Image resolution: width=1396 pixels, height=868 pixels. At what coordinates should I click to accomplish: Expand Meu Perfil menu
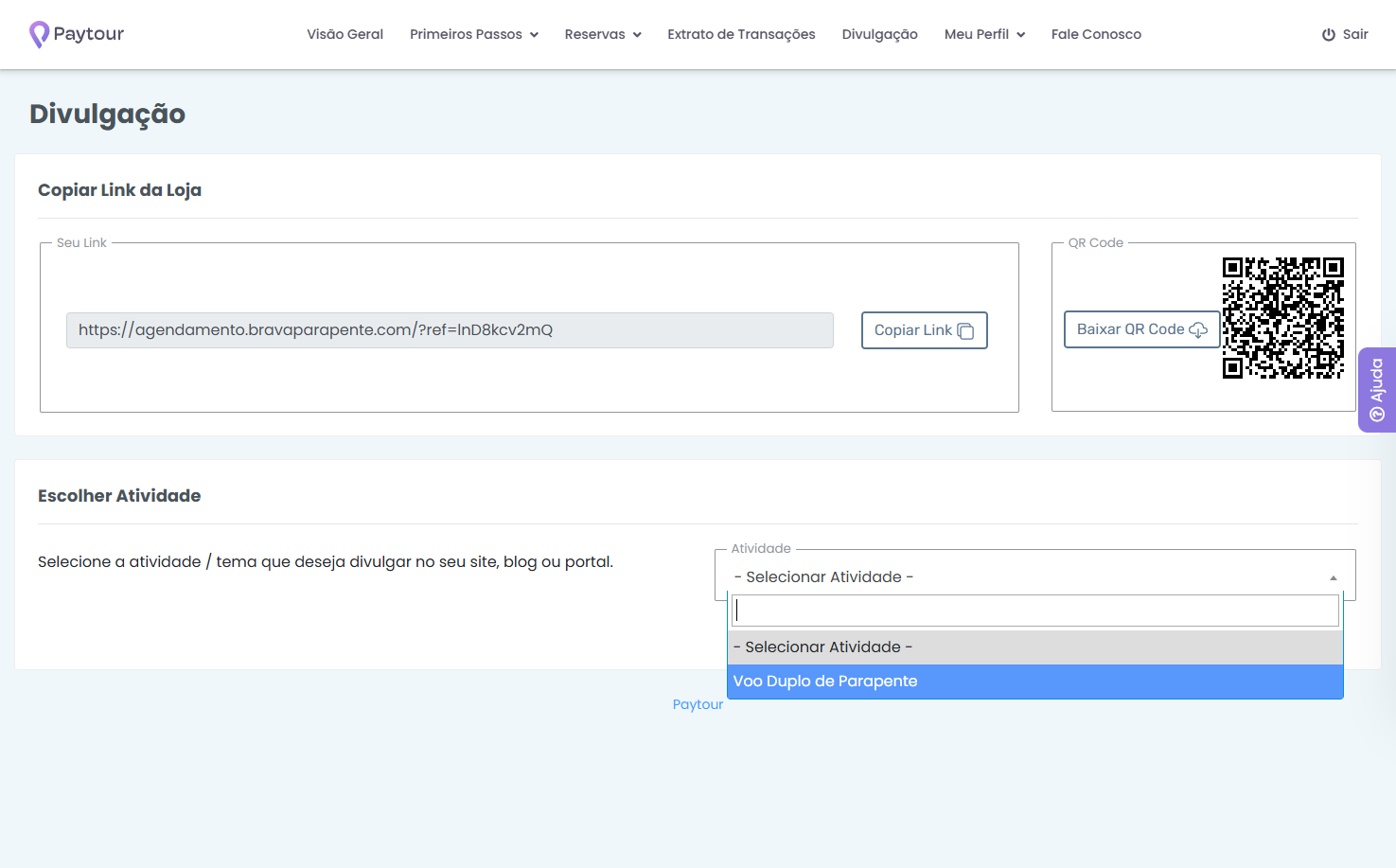[984, 34]
